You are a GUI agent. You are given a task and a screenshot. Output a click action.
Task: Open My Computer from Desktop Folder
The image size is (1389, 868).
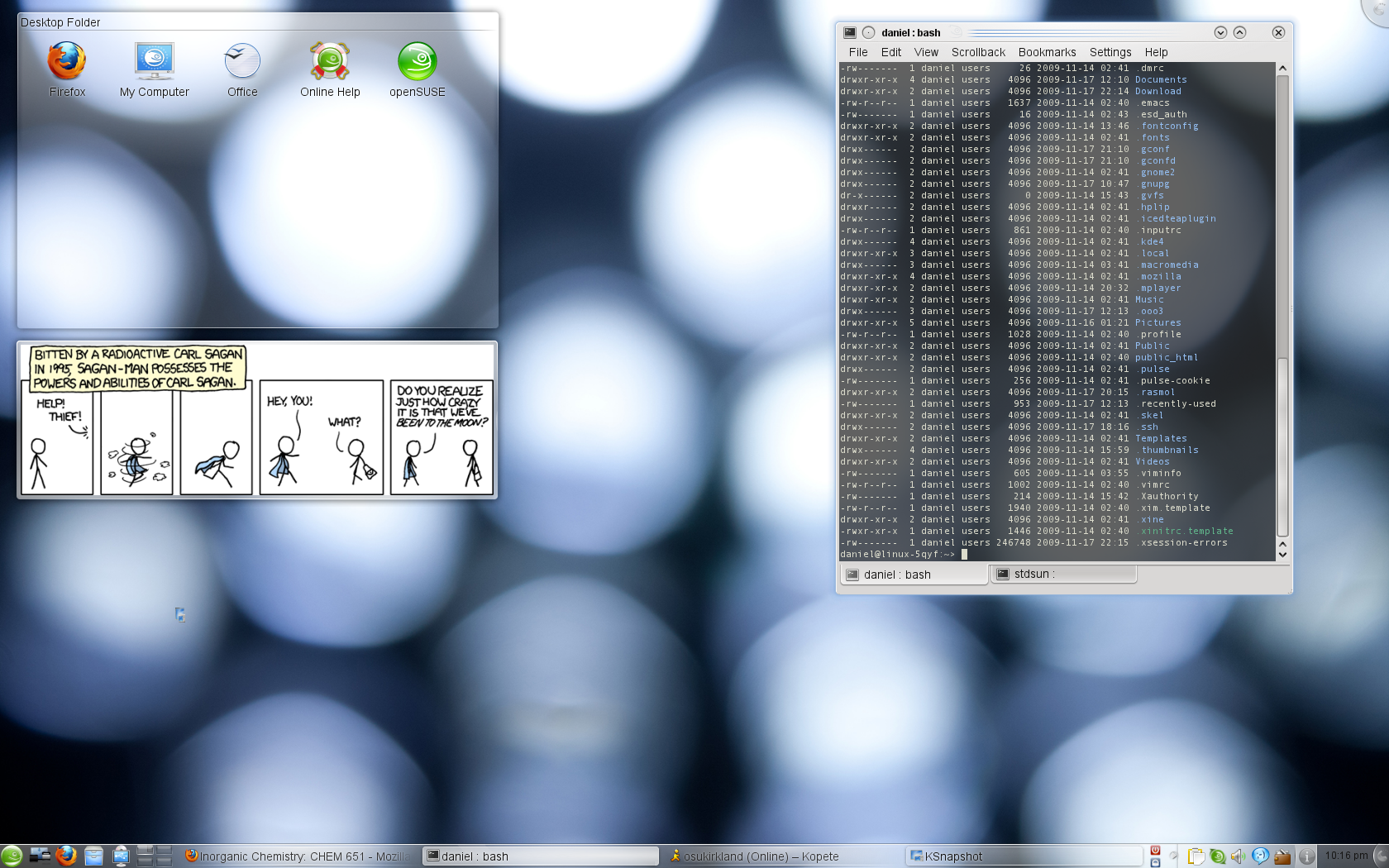pyautogui.click(x=155, y=63)
